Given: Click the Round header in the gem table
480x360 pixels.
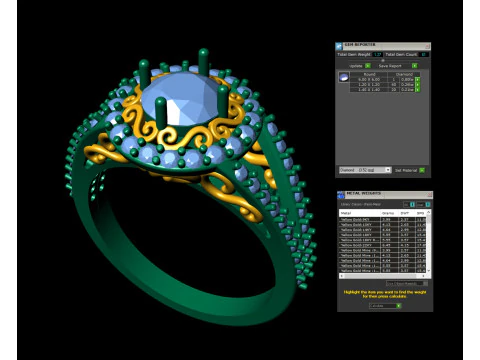Looking at the screenshot, I should pos(369,74).
